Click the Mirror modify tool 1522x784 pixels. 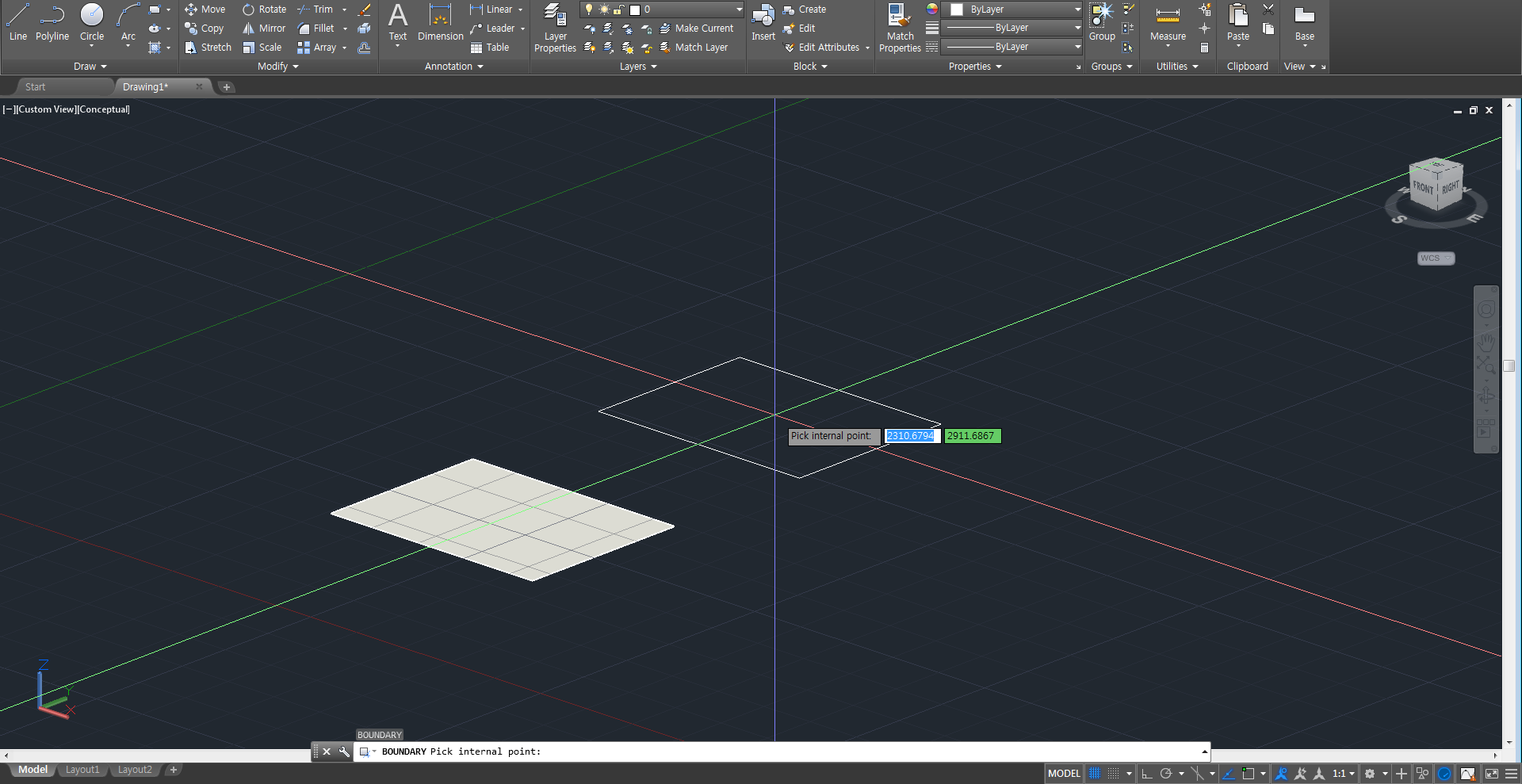pos(264,29)
